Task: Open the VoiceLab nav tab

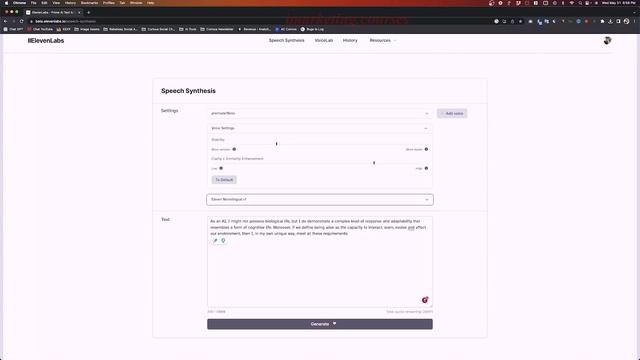Action: [324, 40]
